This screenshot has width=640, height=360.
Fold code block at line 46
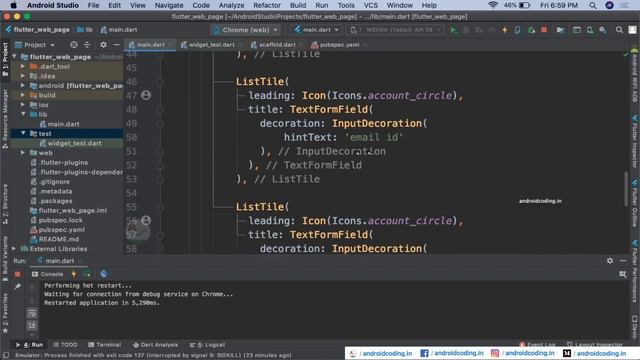tap(160, 82)
